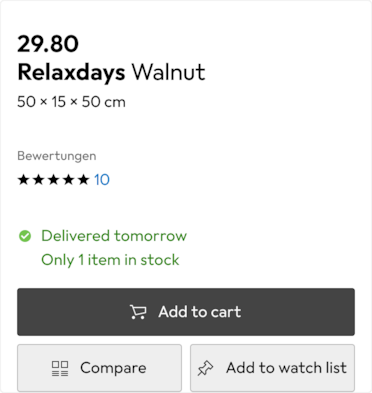Image resolution: width=372 pixels, height=393 pixels.
Task: Click the first rating star
Action: pyautogui.click(x=24, y=179)
